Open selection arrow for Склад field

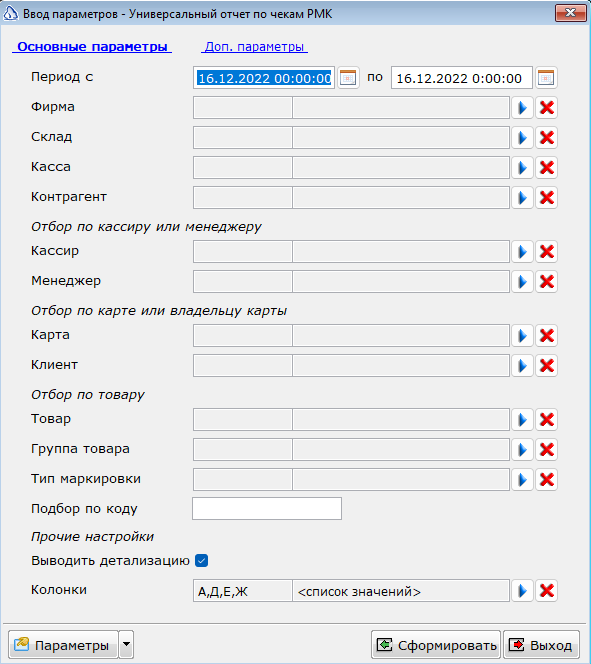pyautogui.click(x=522, y=138)
